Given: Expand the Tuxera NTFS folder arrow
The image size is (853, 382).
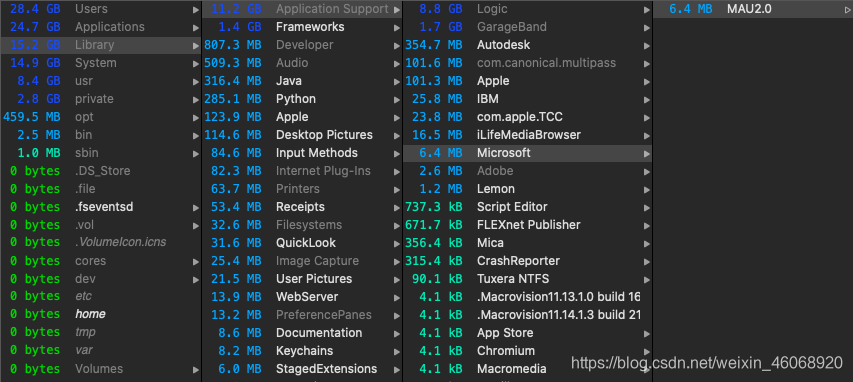Looking at the screenshot, I should (x=647, y=280).
